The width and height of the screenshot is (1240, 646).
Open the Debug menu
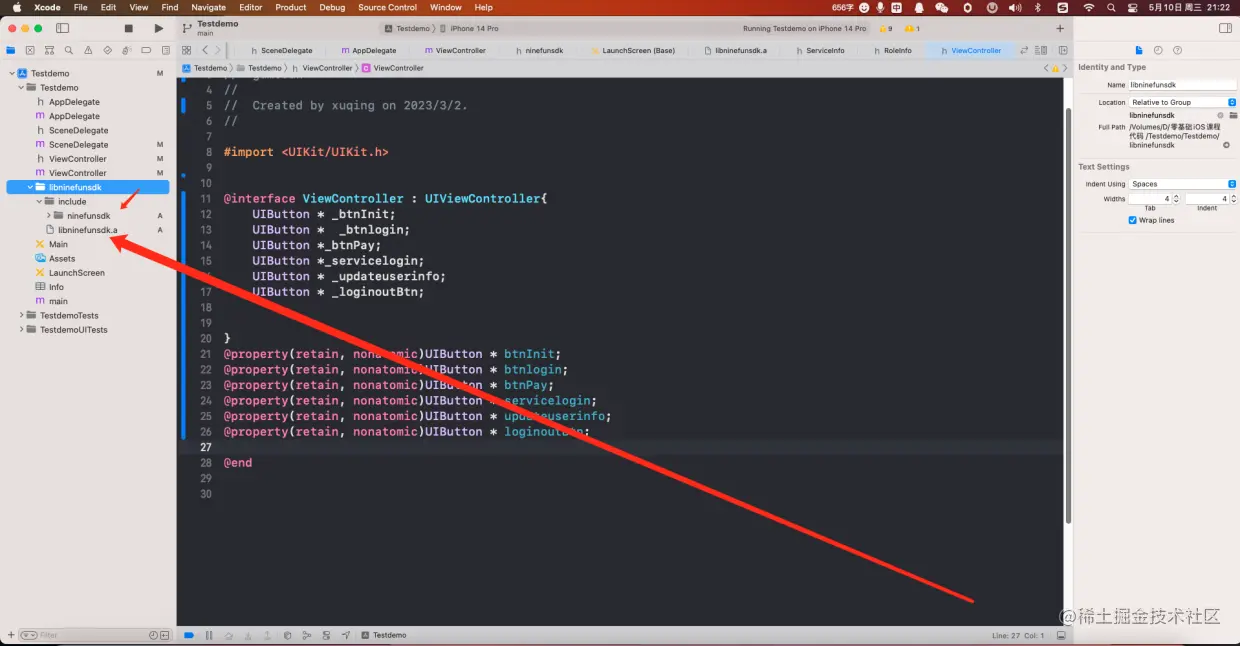[x=332, y=7]
